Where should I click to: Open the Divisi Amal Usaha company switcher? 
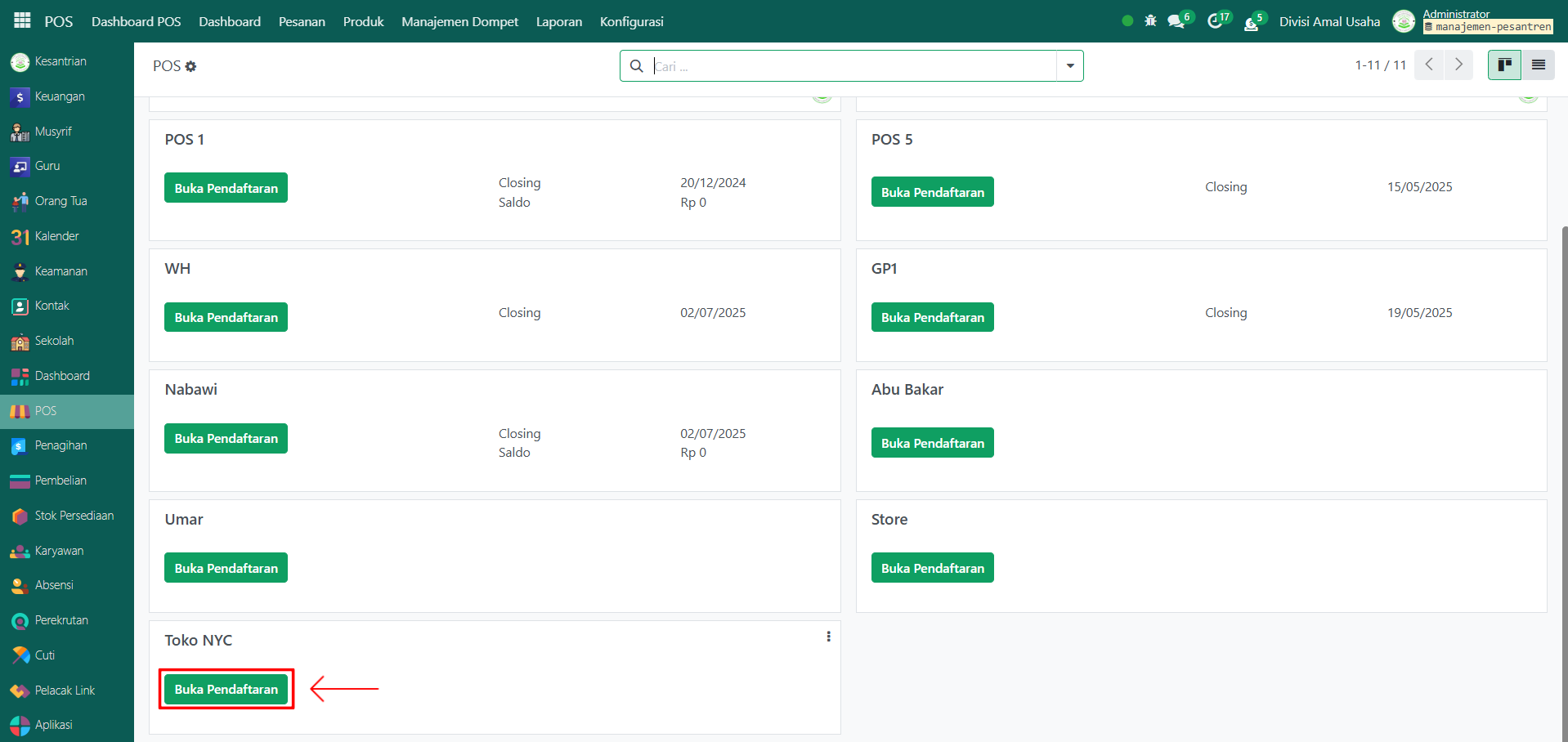(1328, 21)
